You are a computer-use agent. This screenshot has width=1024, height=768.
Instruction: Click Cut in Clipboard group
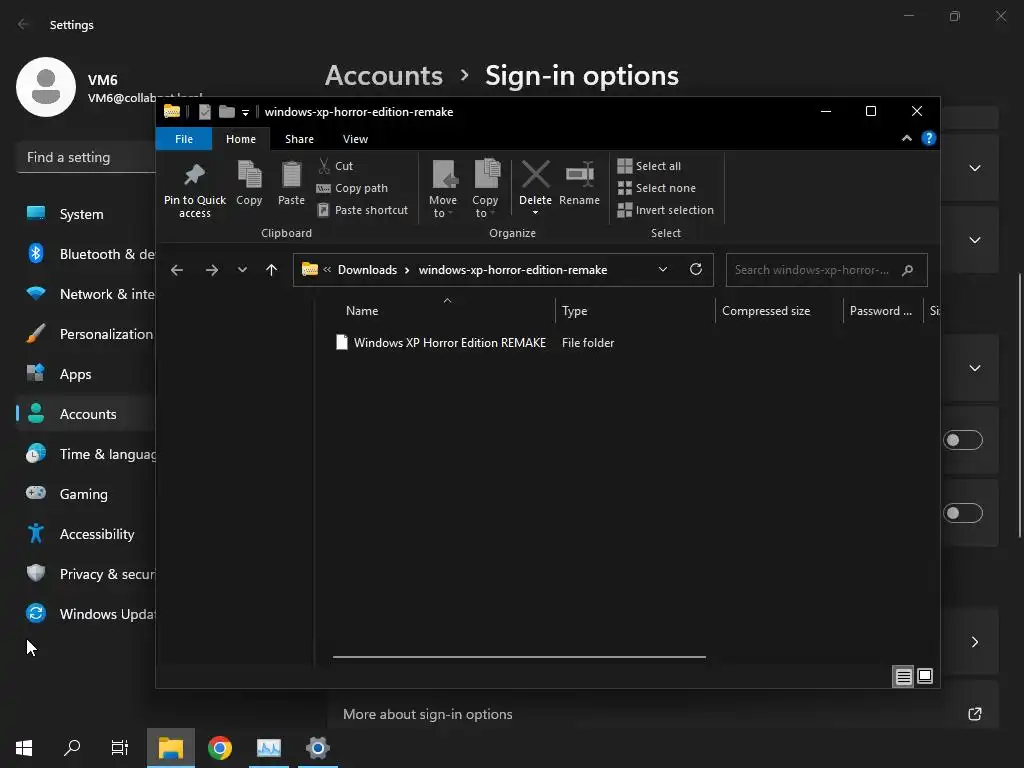[x=336, y=166]
